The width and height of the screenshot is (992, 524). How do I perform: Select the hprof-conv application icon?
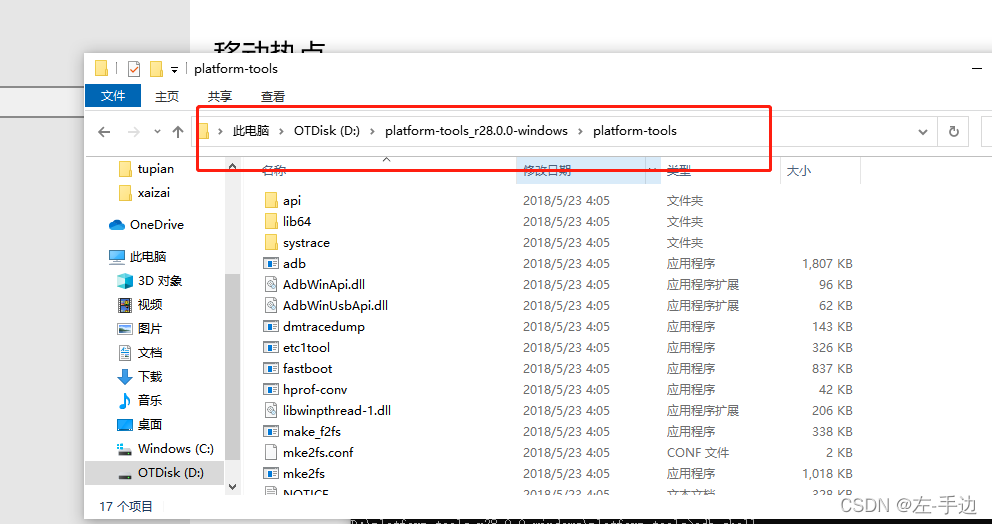271,389
